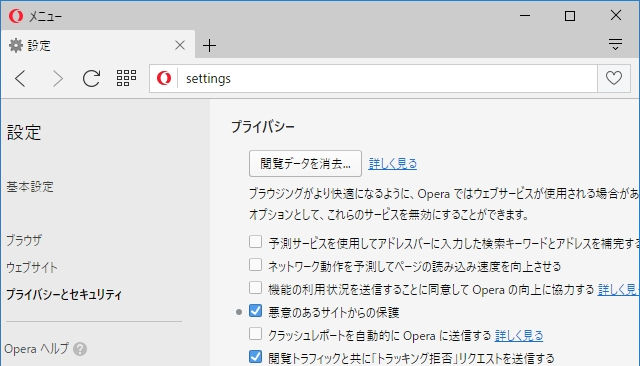
Task: Click the help question mark icon
Action: (x=80, y=349)
